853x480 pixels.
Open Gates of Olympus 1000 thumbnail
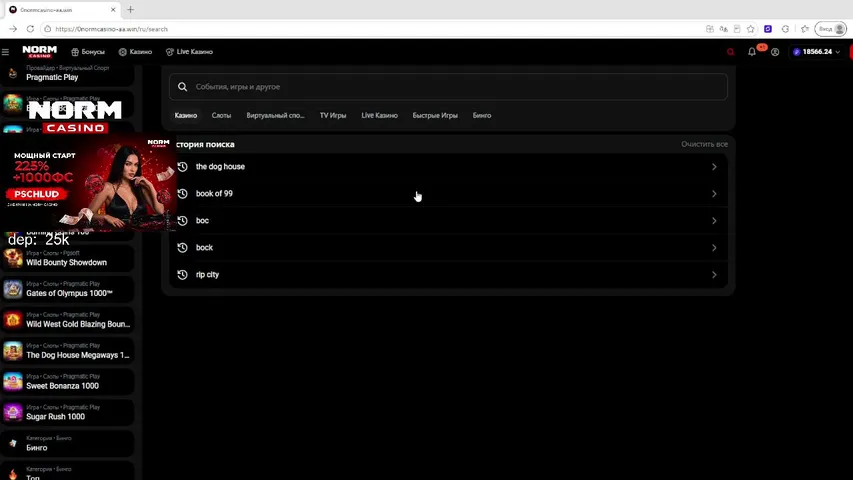pos(13,289)
